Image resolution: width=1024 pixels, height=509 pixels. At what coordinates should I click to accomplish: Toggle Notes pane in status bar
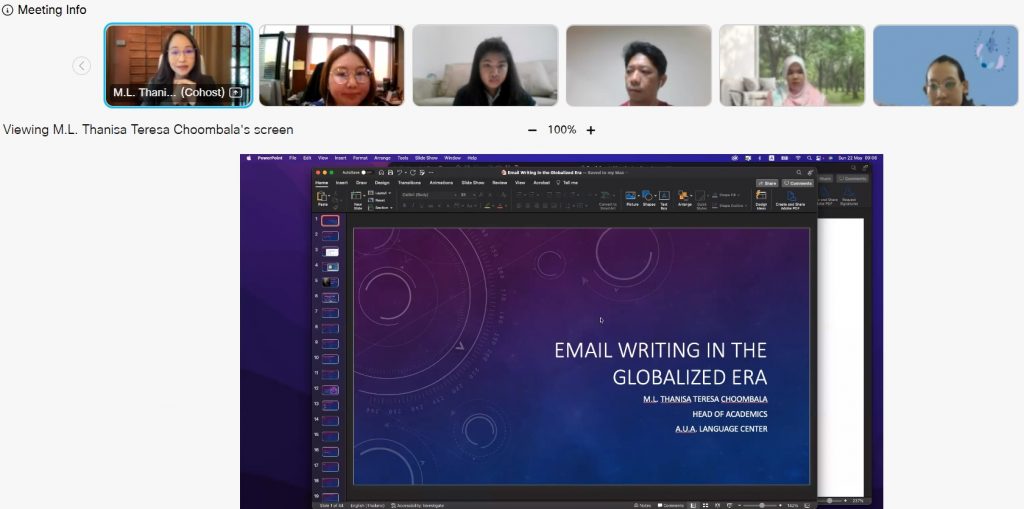642,505
